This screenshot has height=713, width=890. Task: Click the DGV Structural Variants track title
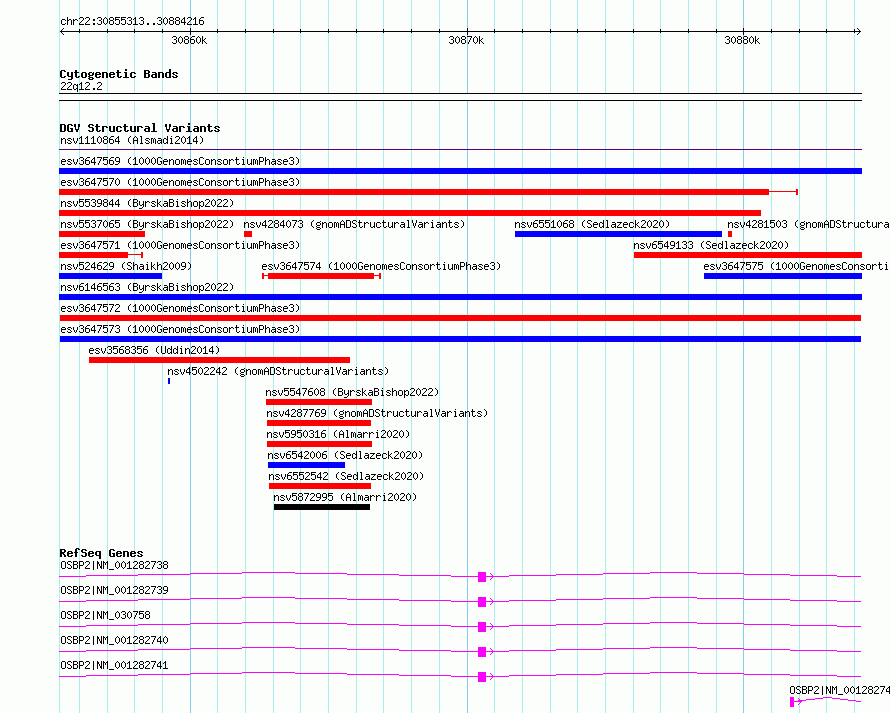pyautogui.click(x=140, y=128)
